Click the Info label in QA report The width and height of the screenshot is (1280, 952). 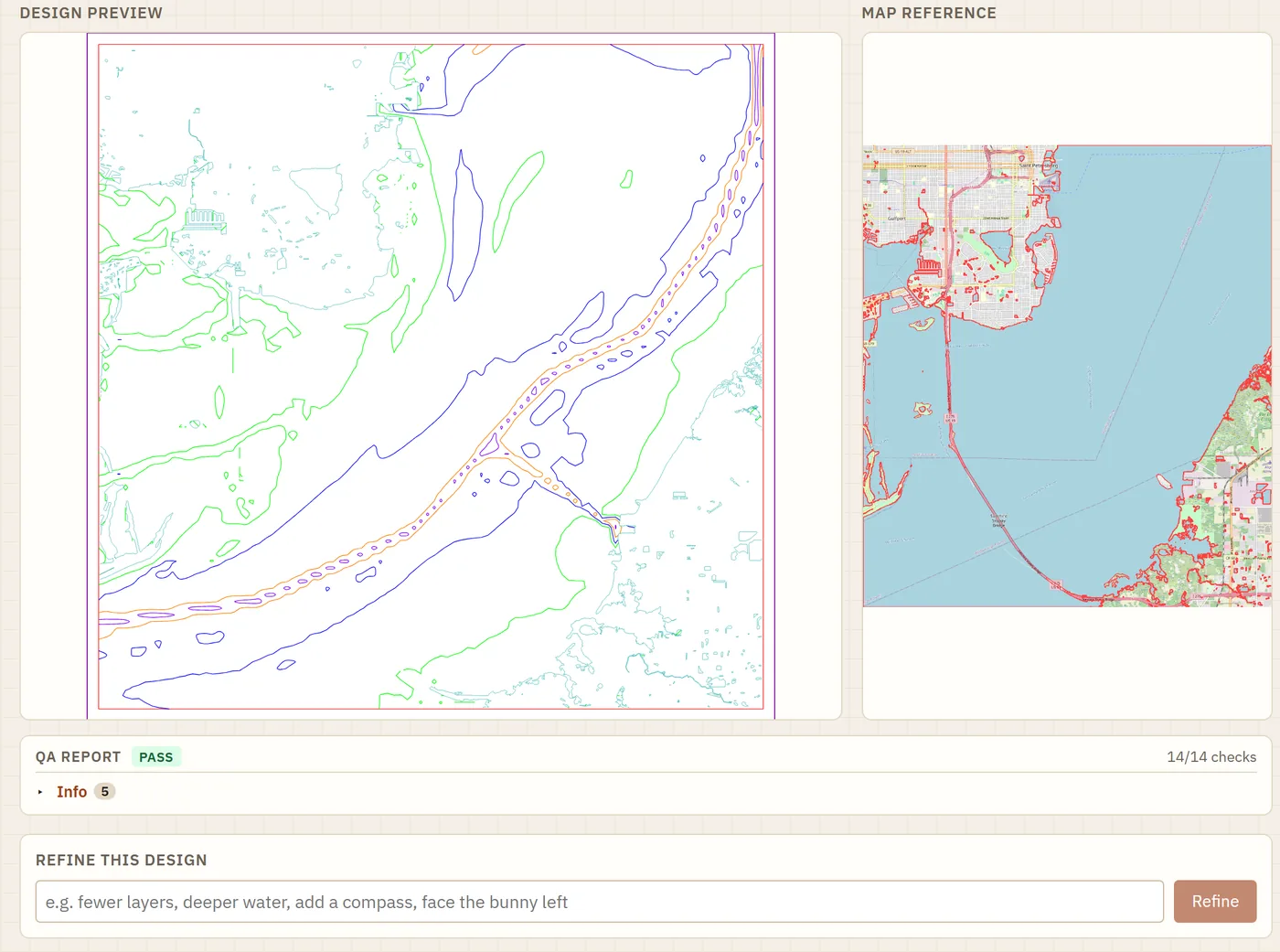click(72, 792)
